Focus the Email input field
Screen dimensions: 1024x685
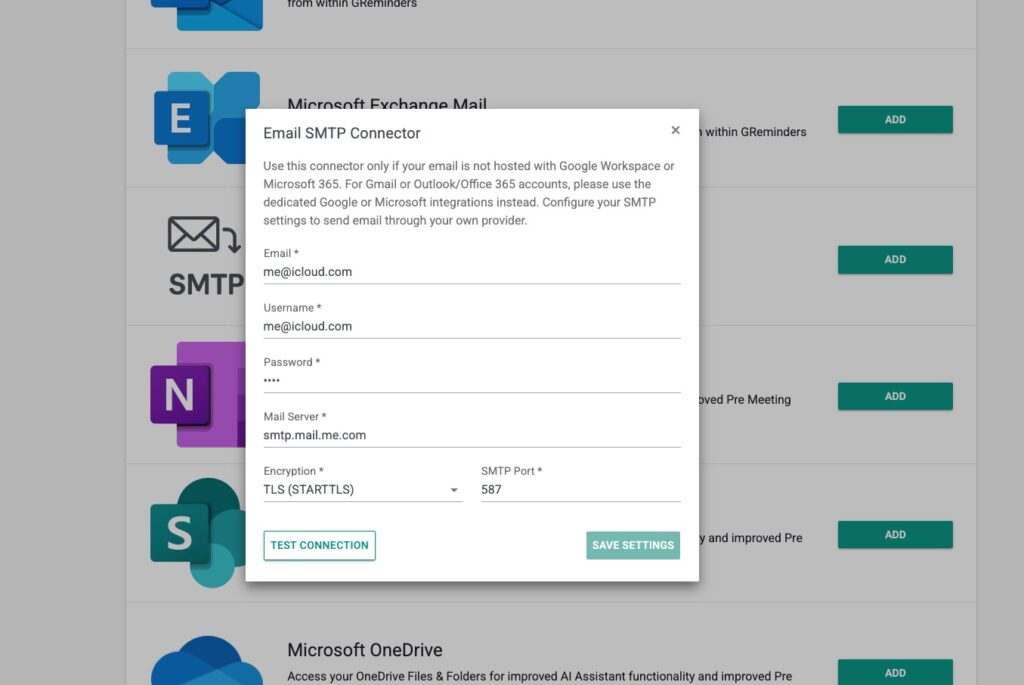(471, 272)
